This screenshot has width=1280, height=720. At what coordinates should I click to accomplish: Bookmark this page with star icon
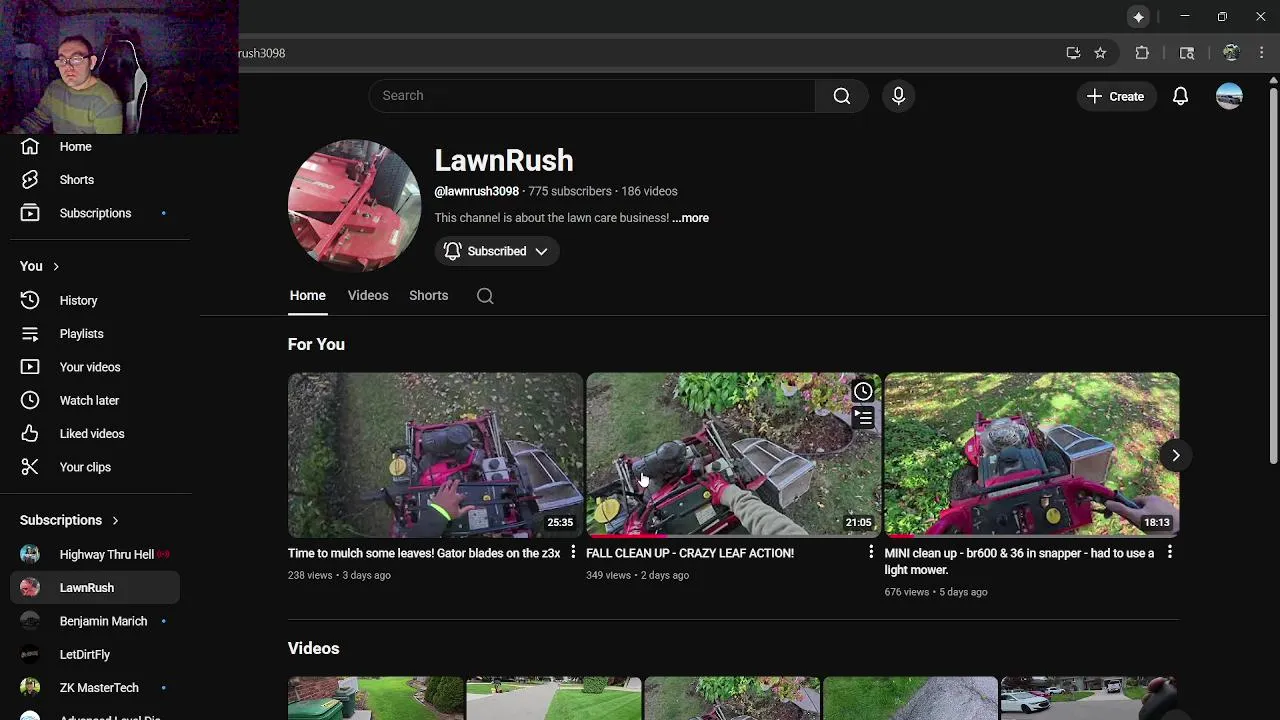point(1100,53)
